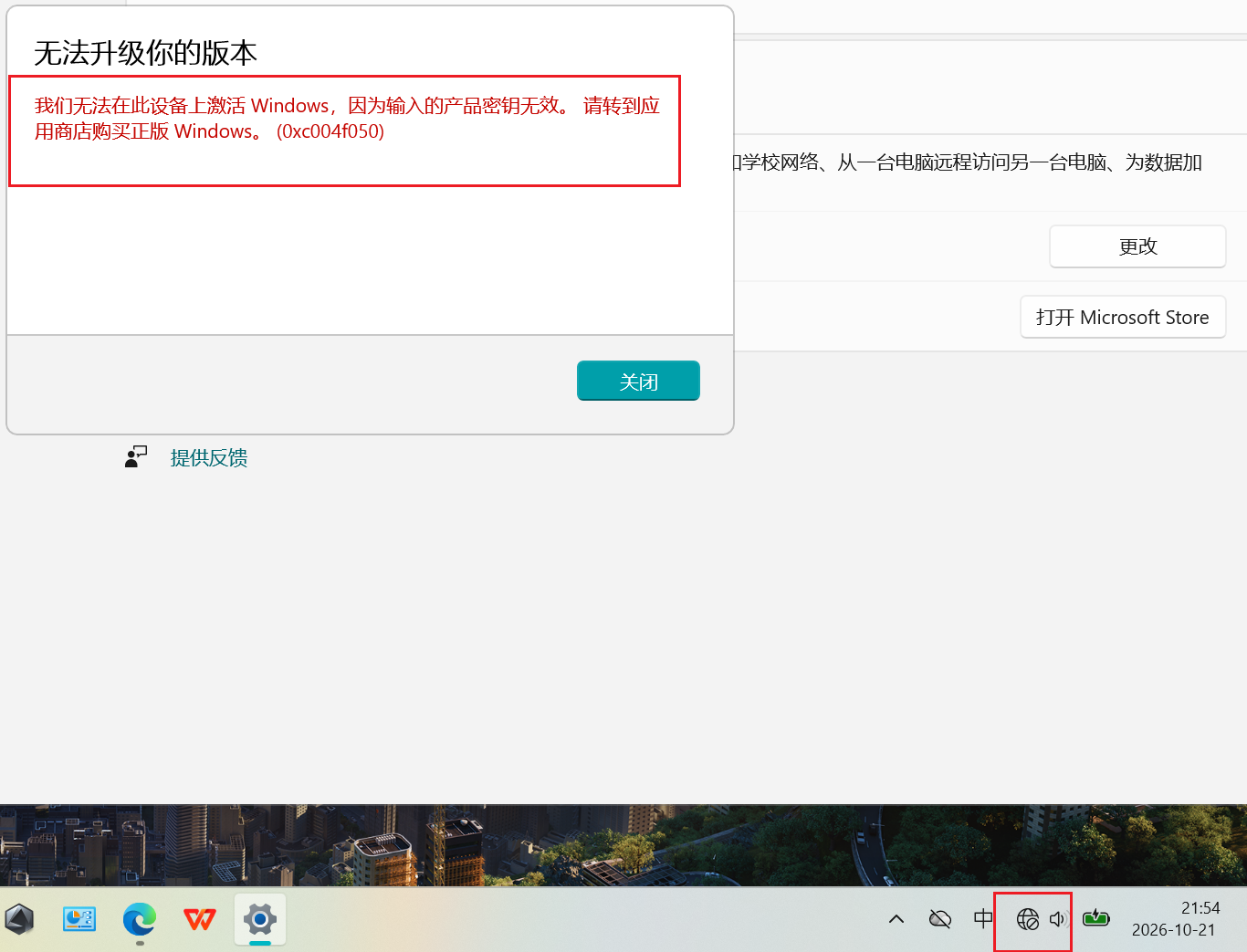The height and width of the screenshot is (952, 1247).
Task: Click the feedback person icon
Action: pyautogui.click(x=136, y=456)
